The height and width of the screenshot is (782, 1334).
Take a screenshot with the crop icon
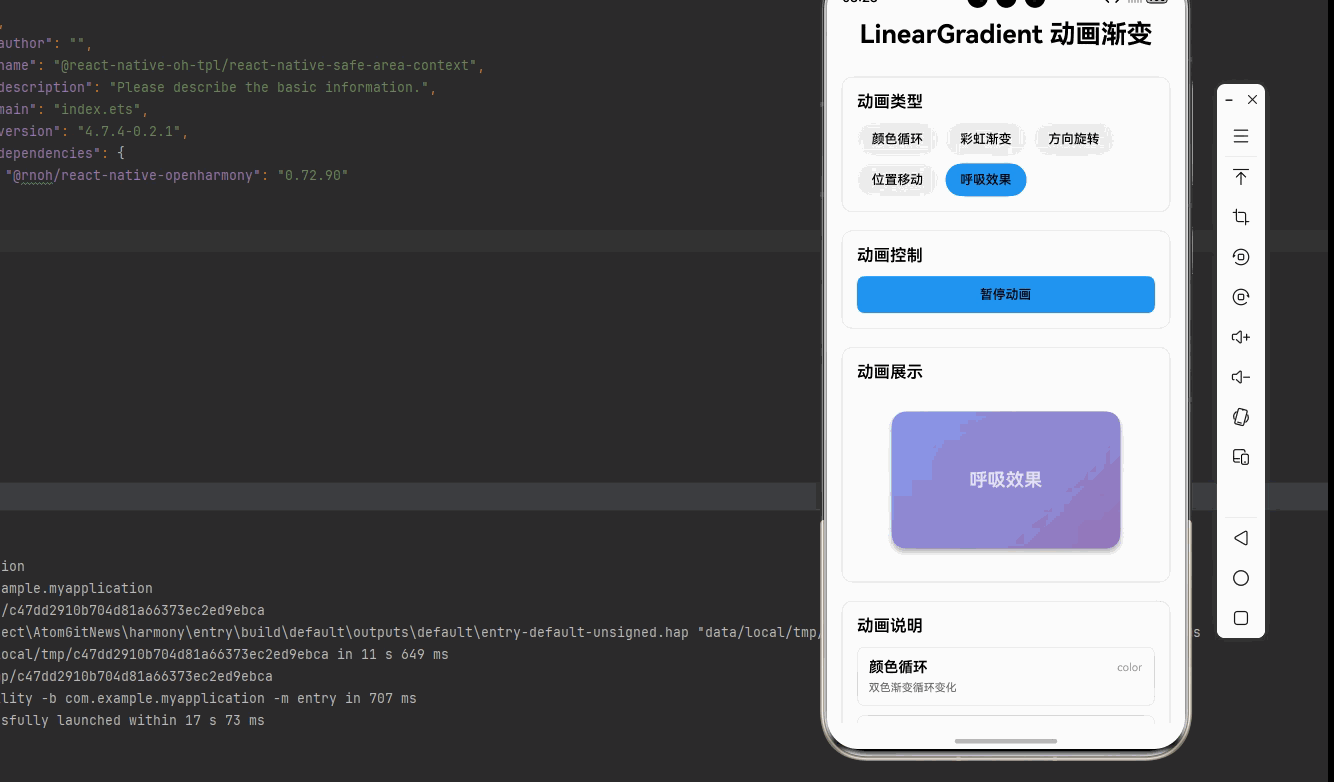[1241, 217]
